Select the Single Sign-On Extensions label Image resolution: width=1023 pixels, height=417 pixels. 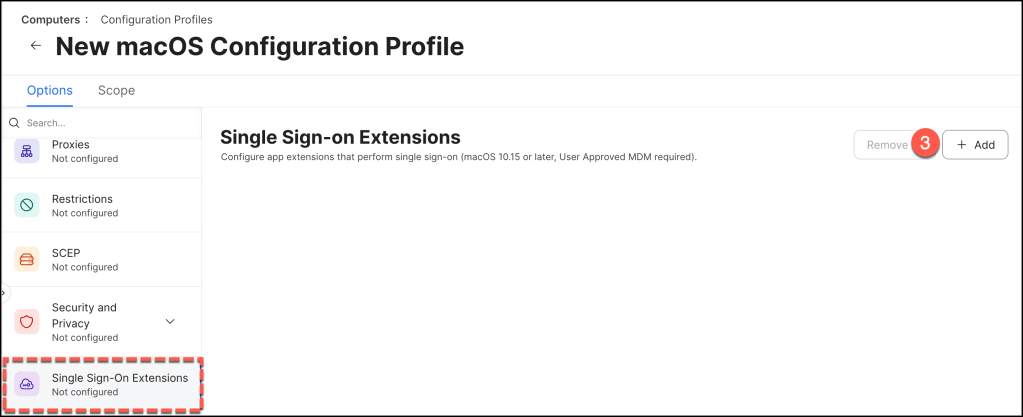point(120,378)
